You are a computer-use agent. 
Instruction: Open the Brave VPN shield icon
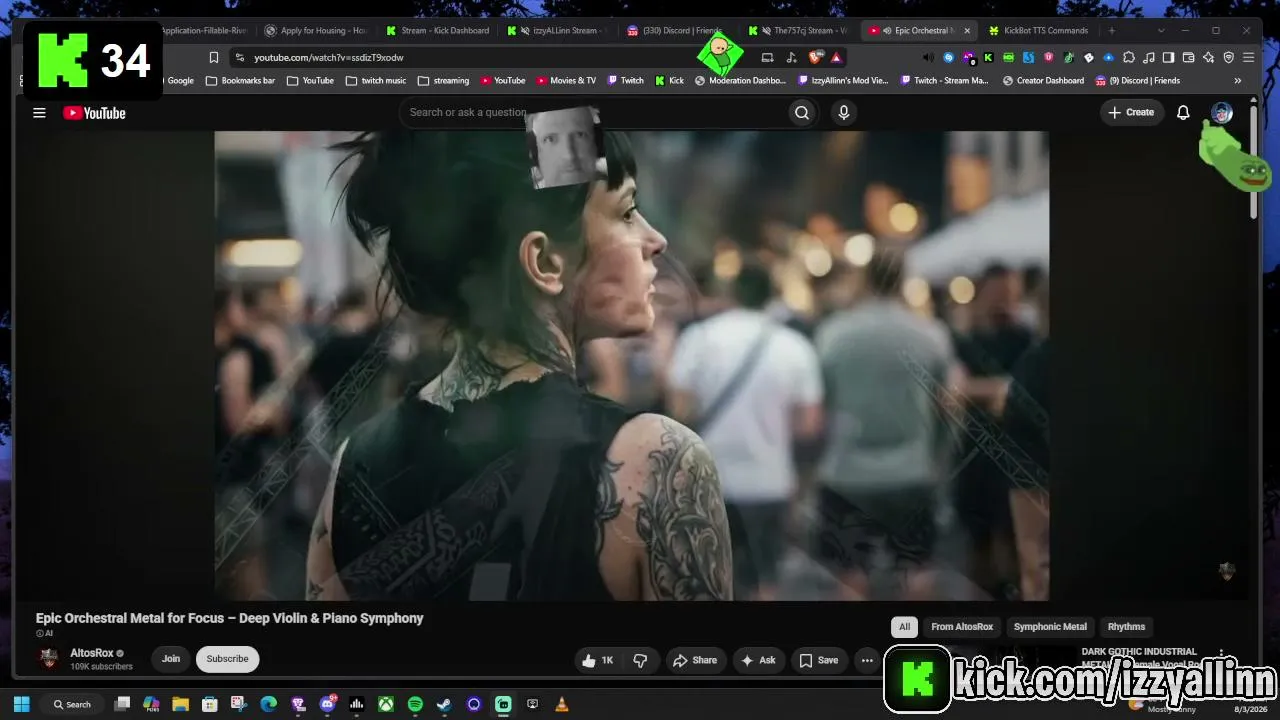tap(1229, 58)
